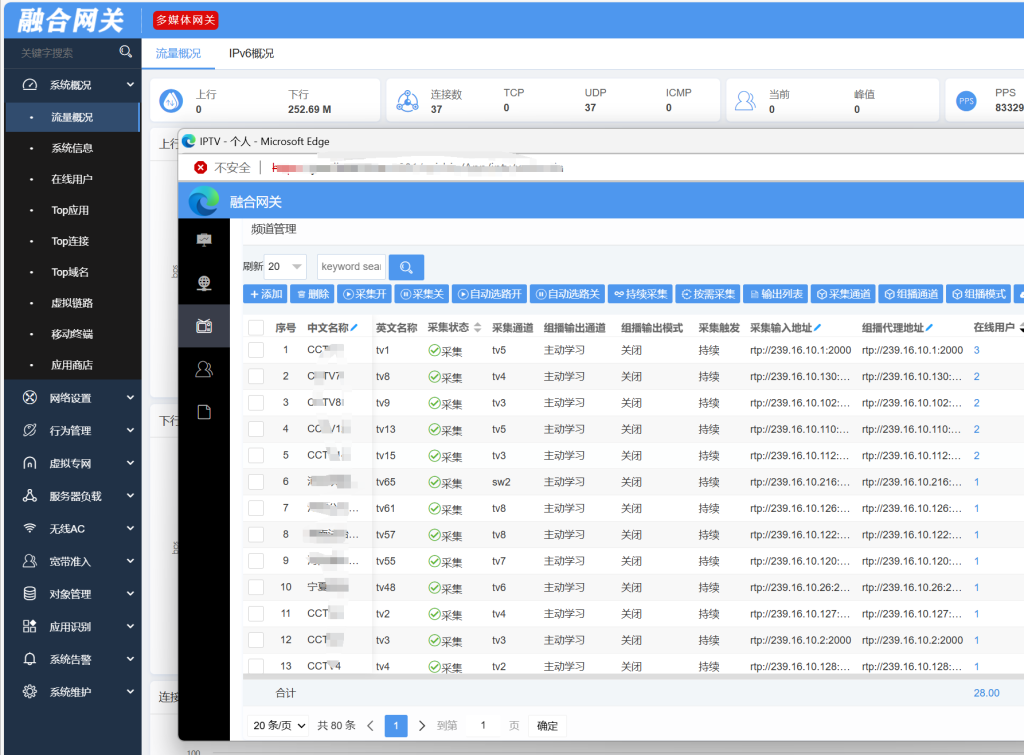Image resolution: width=1024 pixels, height=755 pixels.
Task: Open the 20 条/页 page size dropdown
Action: (278, 726)
